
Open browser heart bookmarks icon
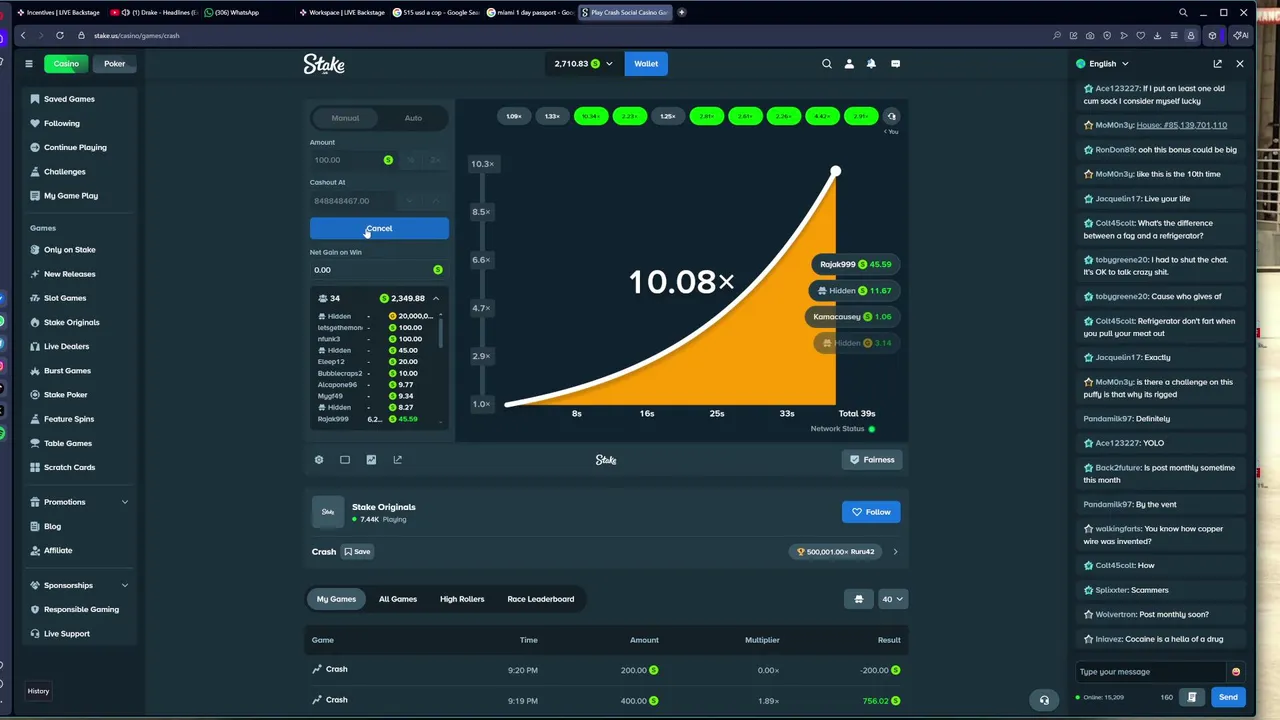(1140, 35)
